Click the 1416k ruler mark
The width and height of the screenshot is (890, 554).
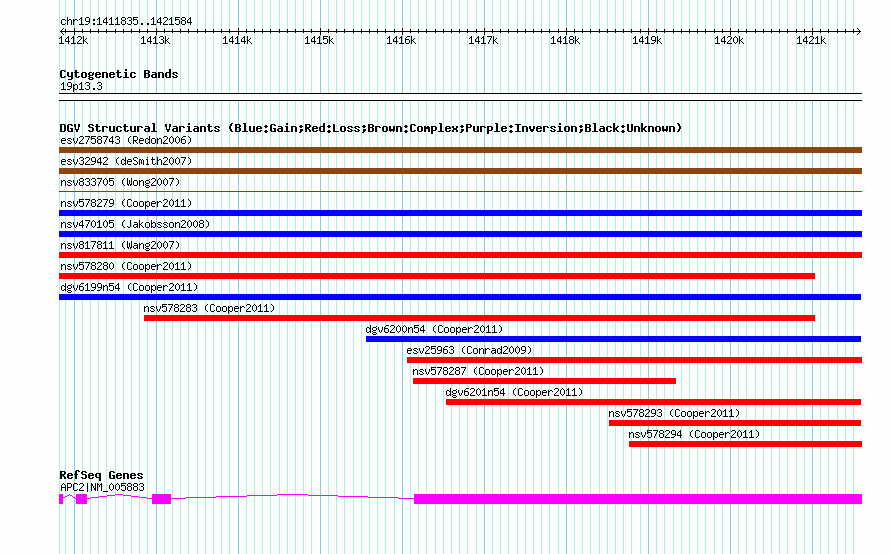click(x=401, y=40)
